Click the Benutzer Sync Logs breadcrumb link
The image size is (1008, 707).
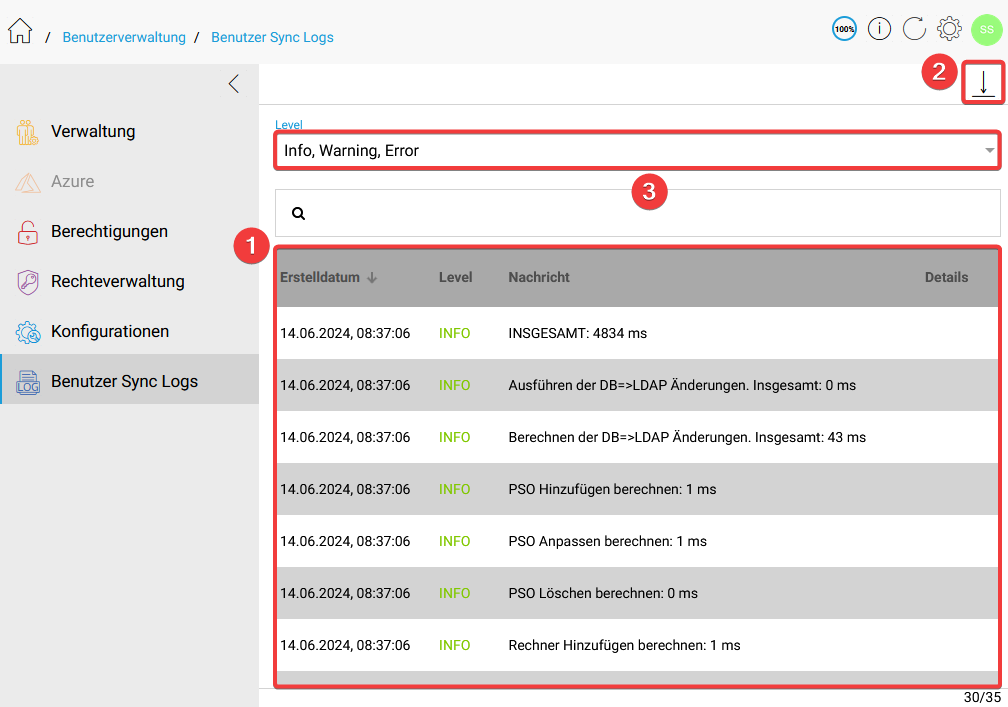pyautogui.click(x=272, y=37)
